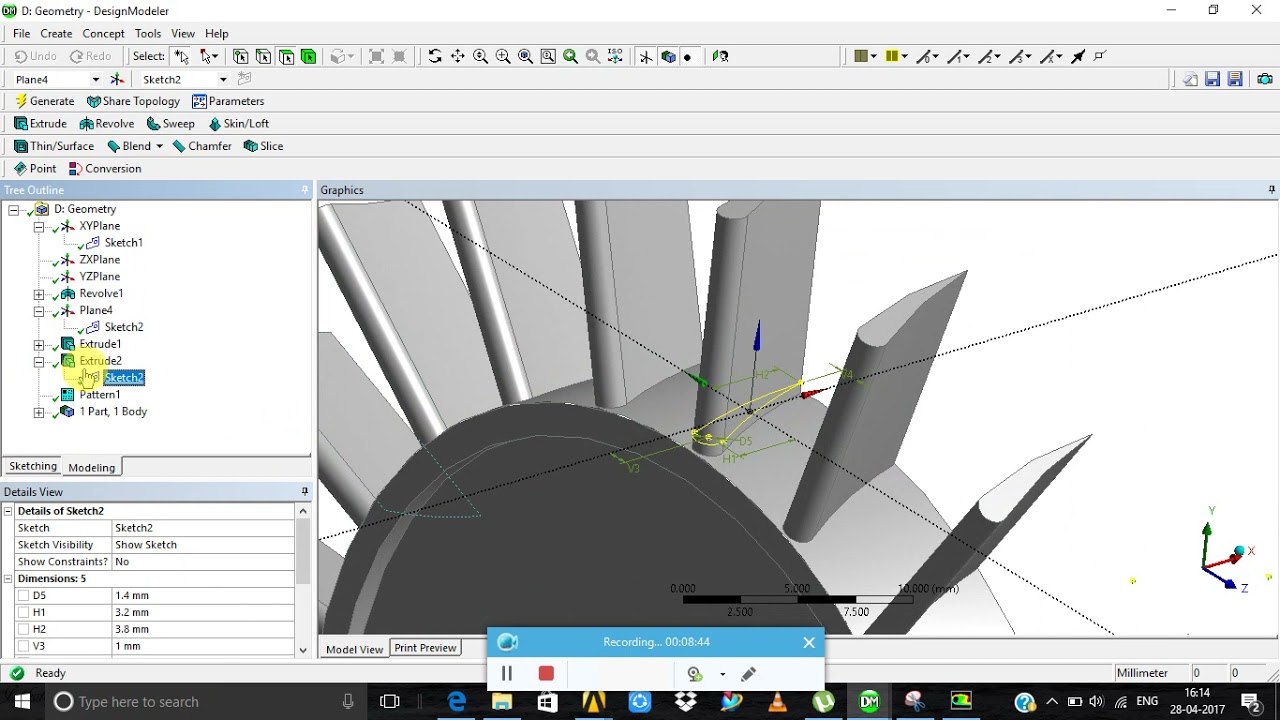Click the annotation pen in the recording bar

coord(749,674)
